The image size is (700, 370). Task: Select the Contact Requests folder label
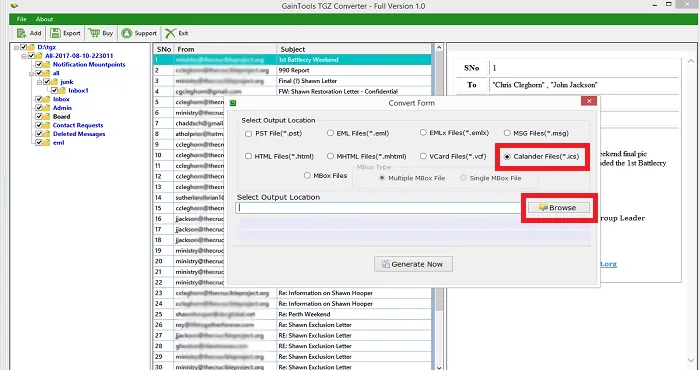pyautogui.click(x=78, y=125)
